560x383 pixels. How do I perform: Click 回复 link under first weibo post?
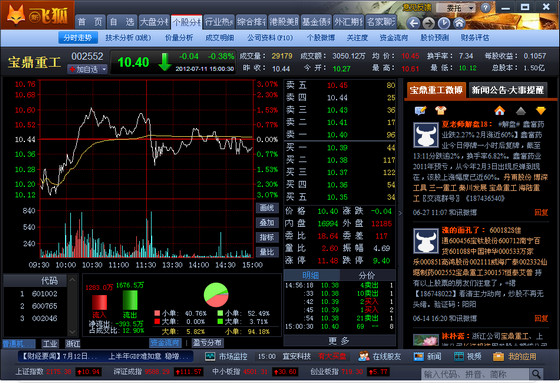[541, 213]
